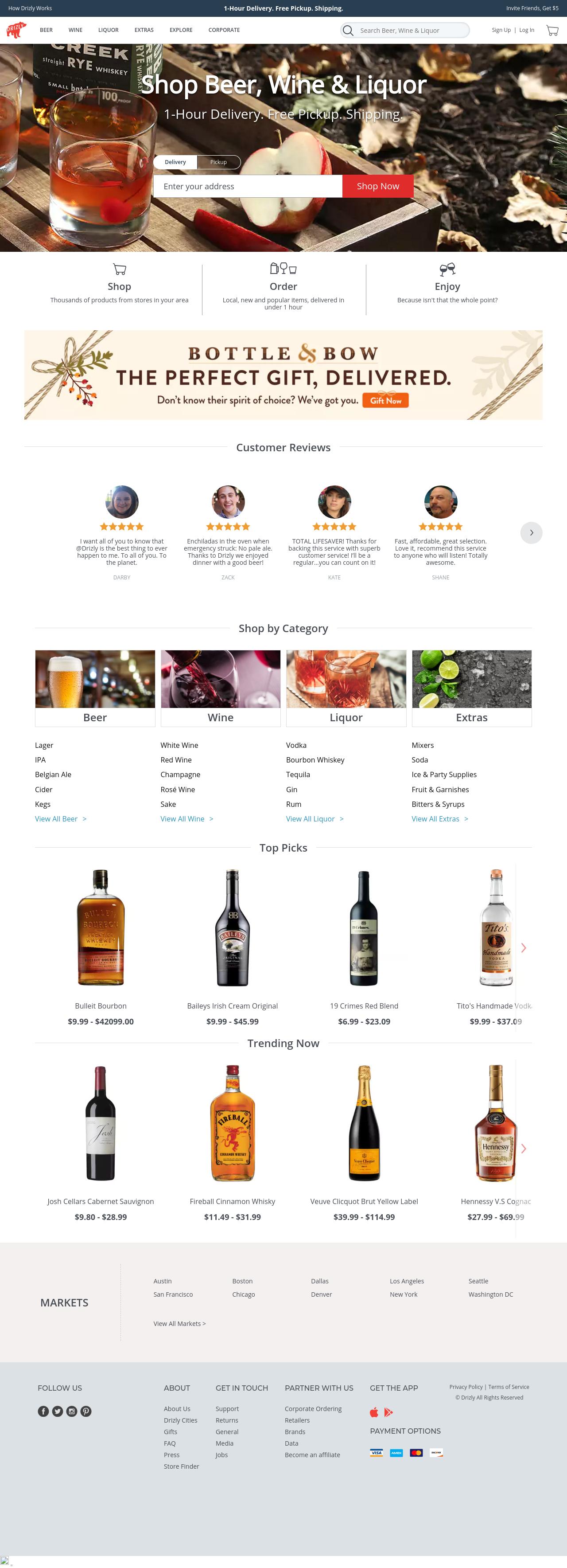Click the search magnifier icon
This screenshot has height=1568, width=567.
point(348,31)
